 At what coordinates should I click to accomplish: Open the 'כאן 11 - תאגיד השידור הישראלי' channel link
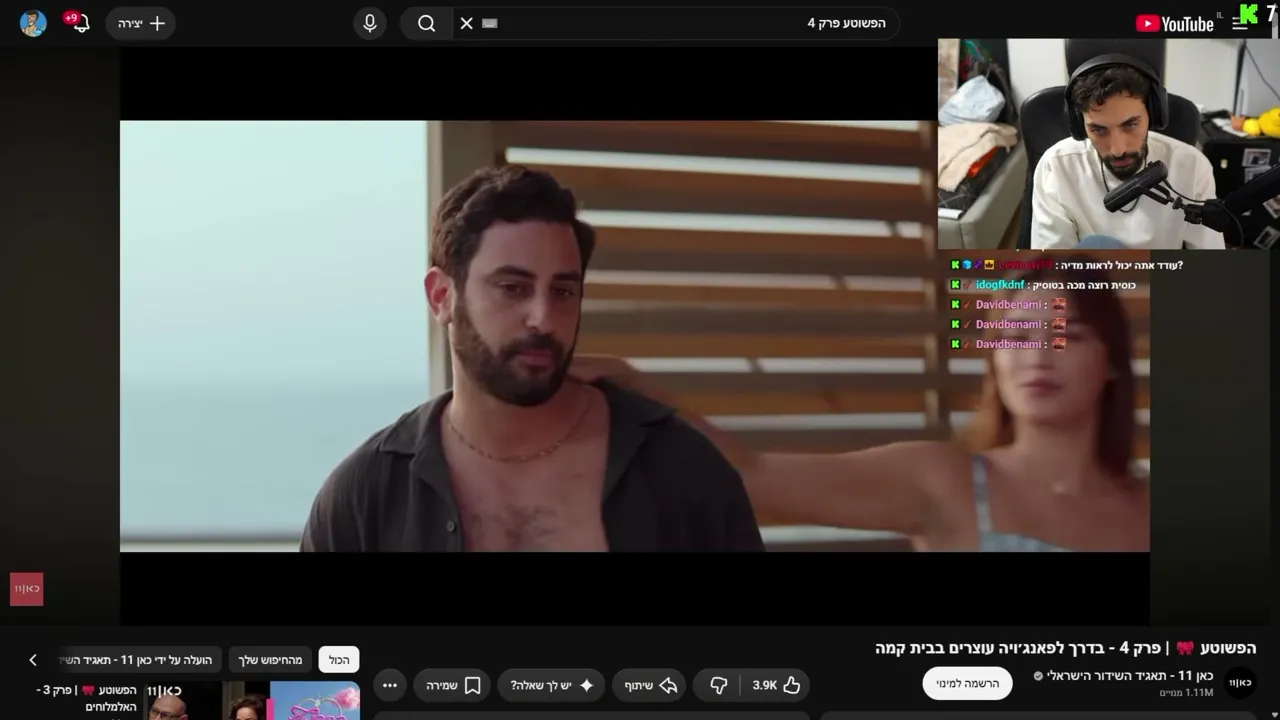point(1129,676)
